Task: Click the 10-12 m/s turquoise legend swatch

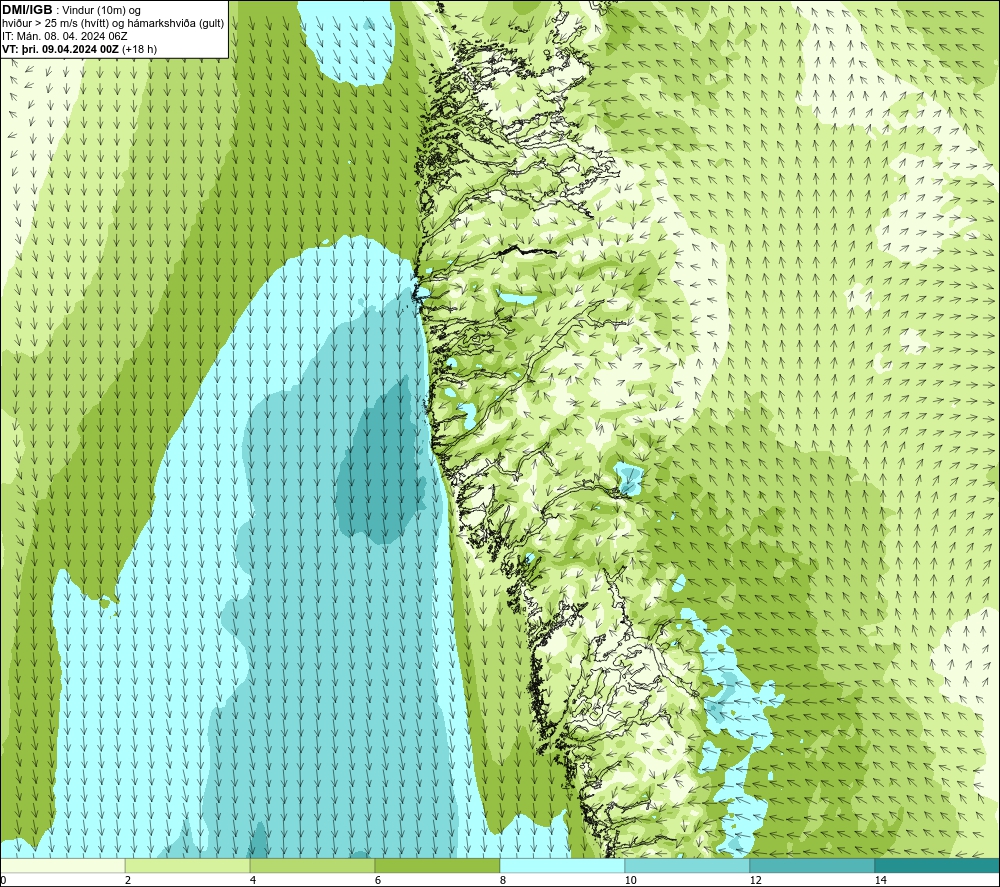Action: (x=688, y=866)
